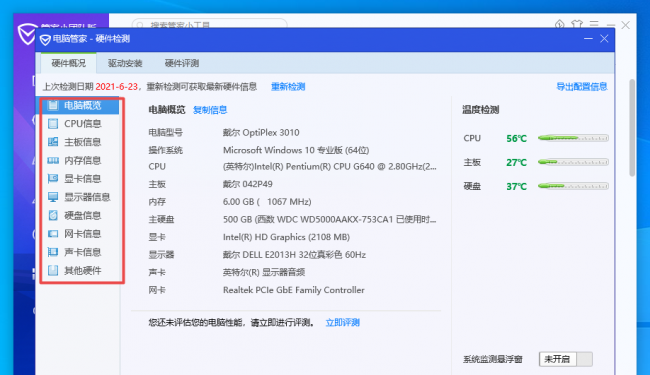Screen dimensions: 650x375
Task: Click the 显示器信息 monitor icon
Action: coord(53,197)
